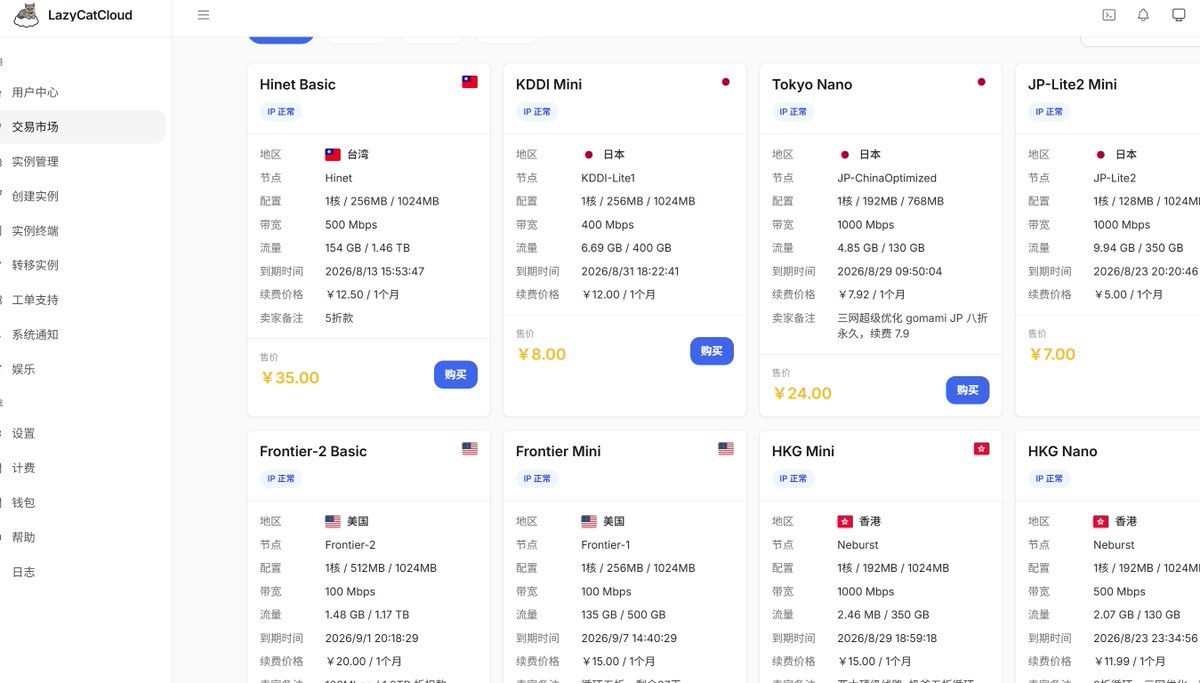This screenshot has height=683, width=1200.
Task: Click the ¥35.00 price on Hinet Basic
Action: point(290,378)
